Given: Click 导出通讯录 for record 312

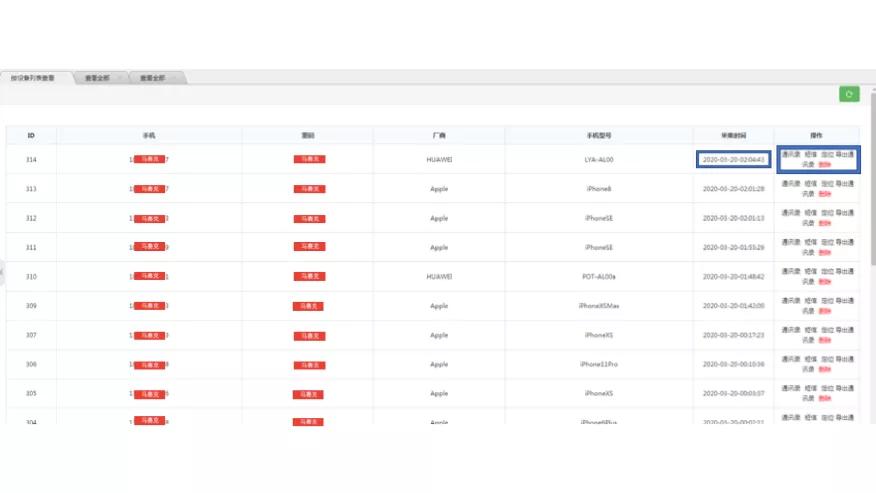Looking at the screenshot, I should coord(844,213).
